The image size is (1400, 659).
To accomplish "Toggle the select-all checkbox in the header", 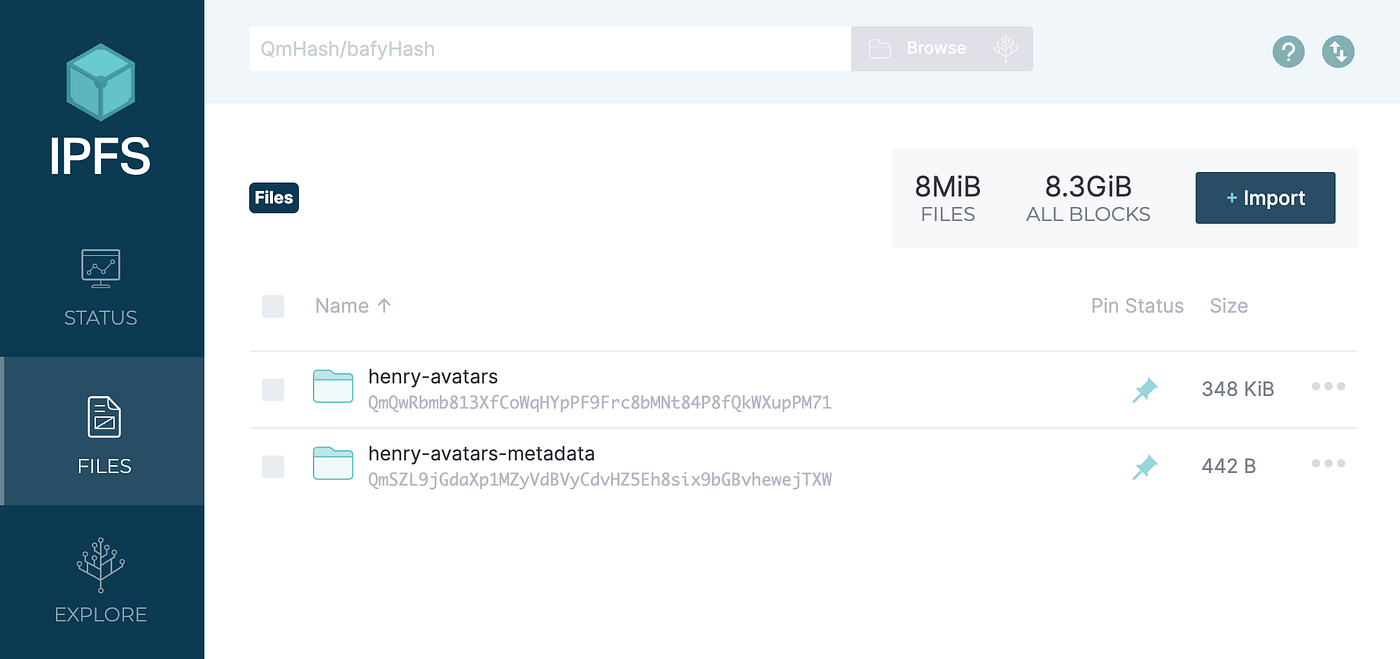I will [x=273, y=306].
